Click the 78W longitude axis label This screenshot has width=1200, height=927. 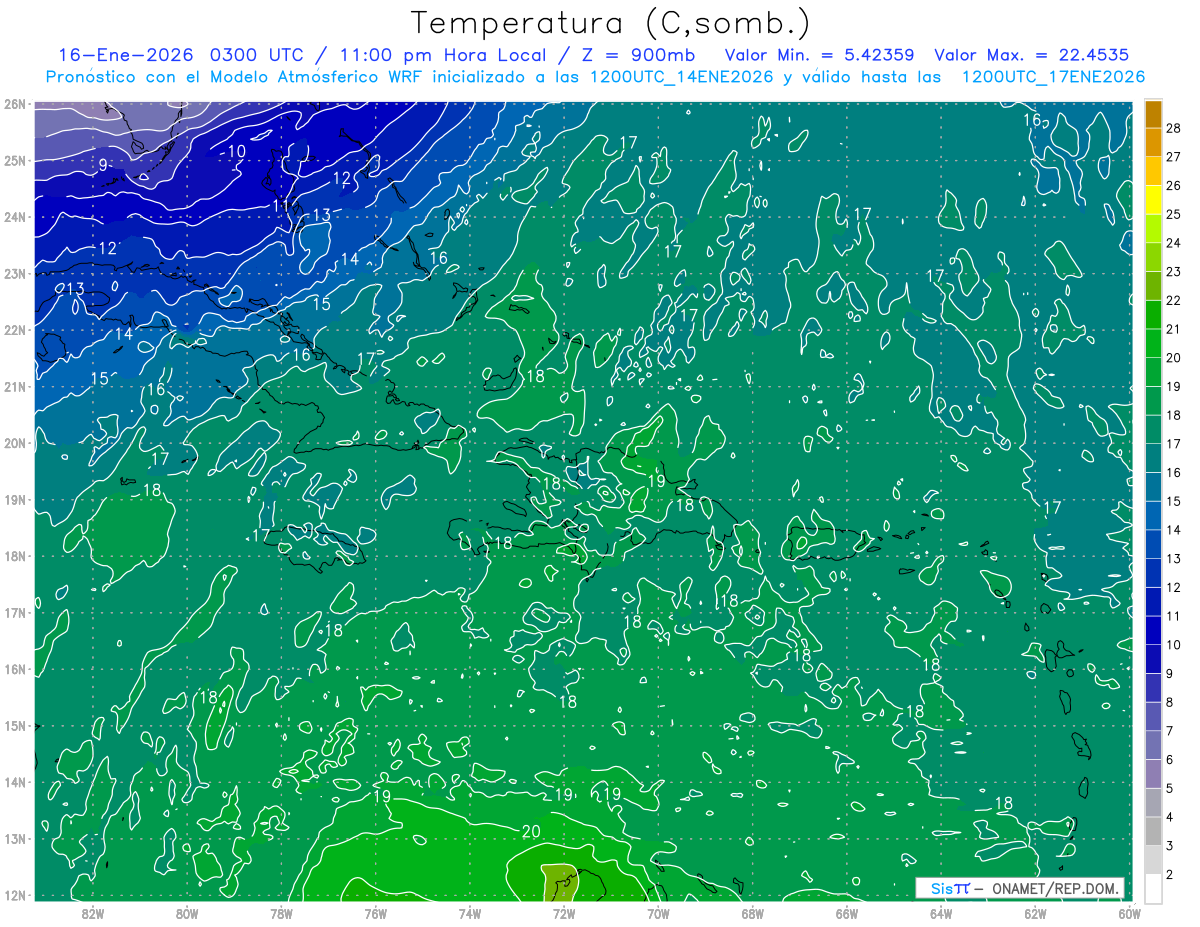[x=281, y=912]
